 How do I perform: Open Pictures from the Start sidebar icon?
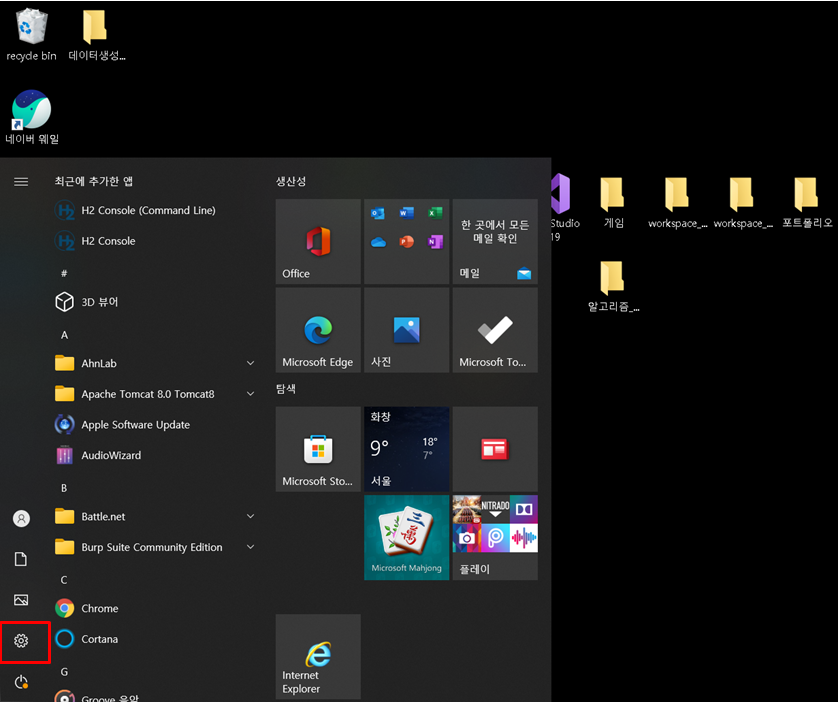pos(21,600)
